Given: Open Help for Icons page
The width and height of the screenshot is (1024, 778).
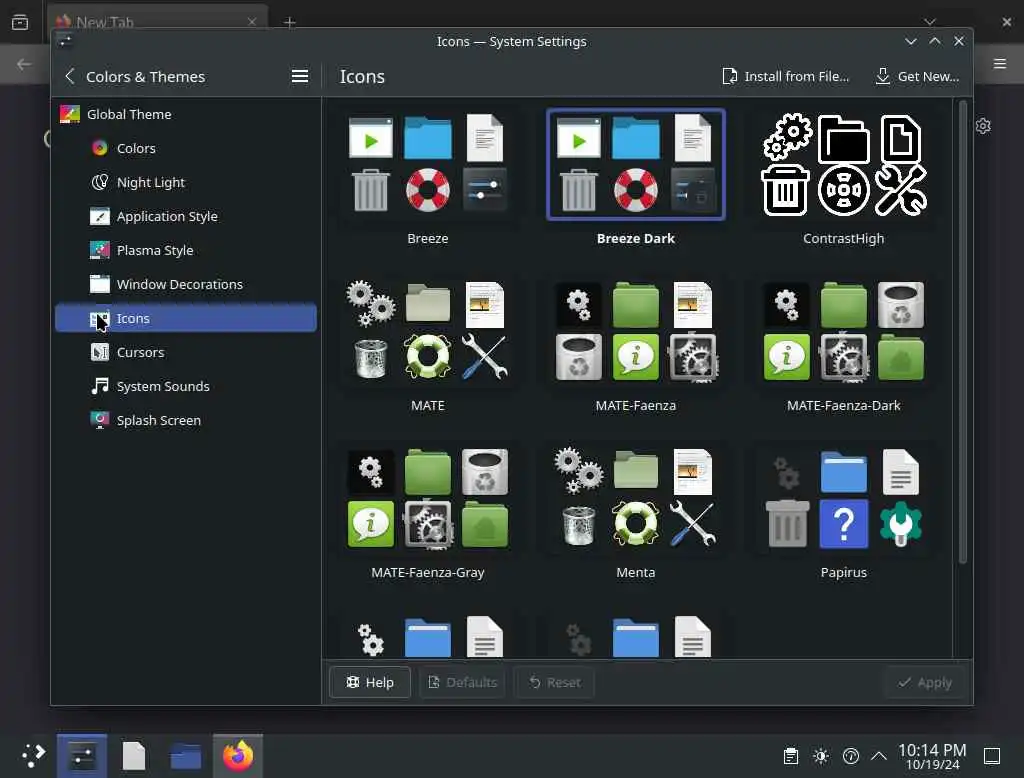Looking at the screenshot, I should (370, 683).
